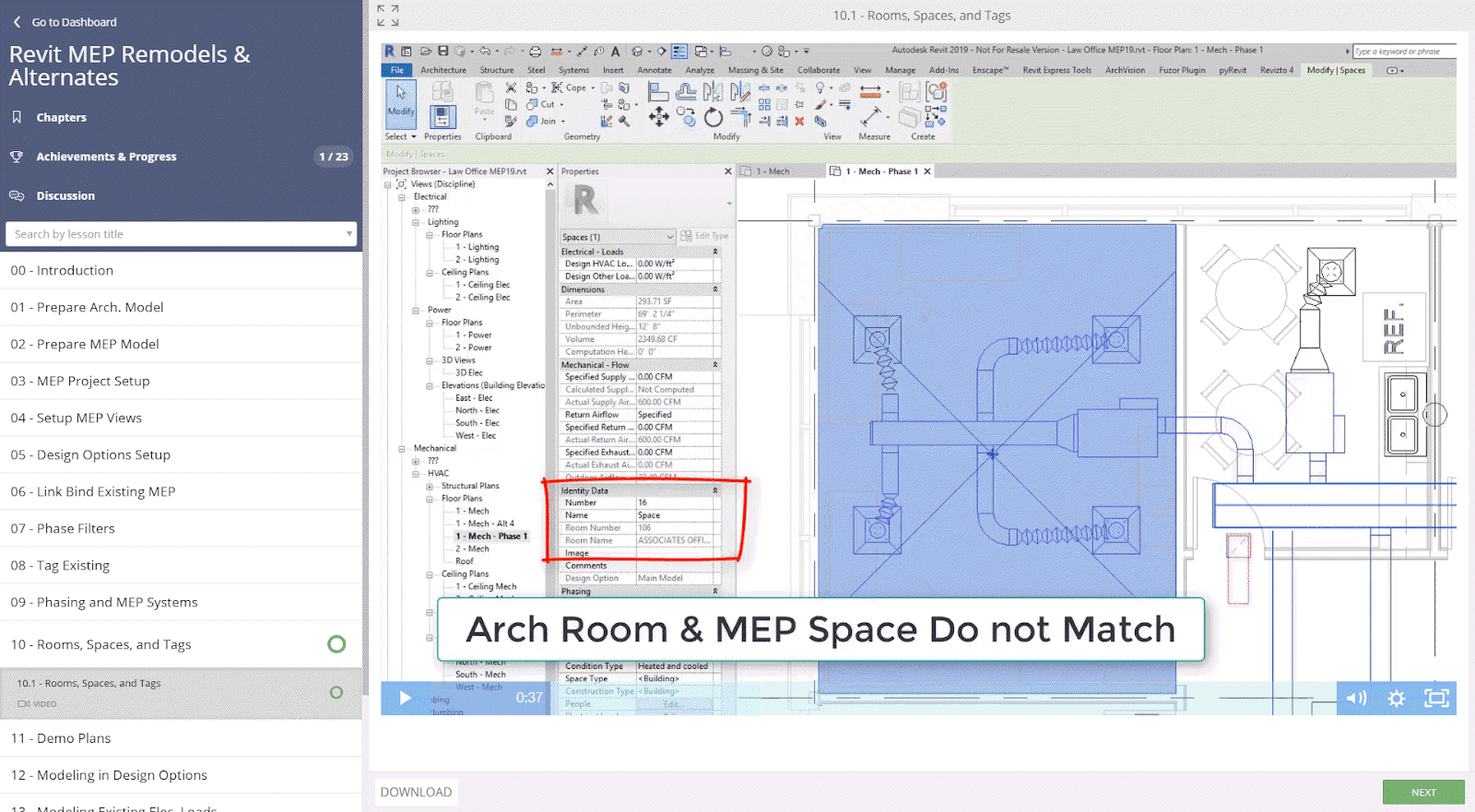The width and height of the screenshot is (1475, 812).
Task: Open the Architecture ribbon tab
Action: click(443, 70)
